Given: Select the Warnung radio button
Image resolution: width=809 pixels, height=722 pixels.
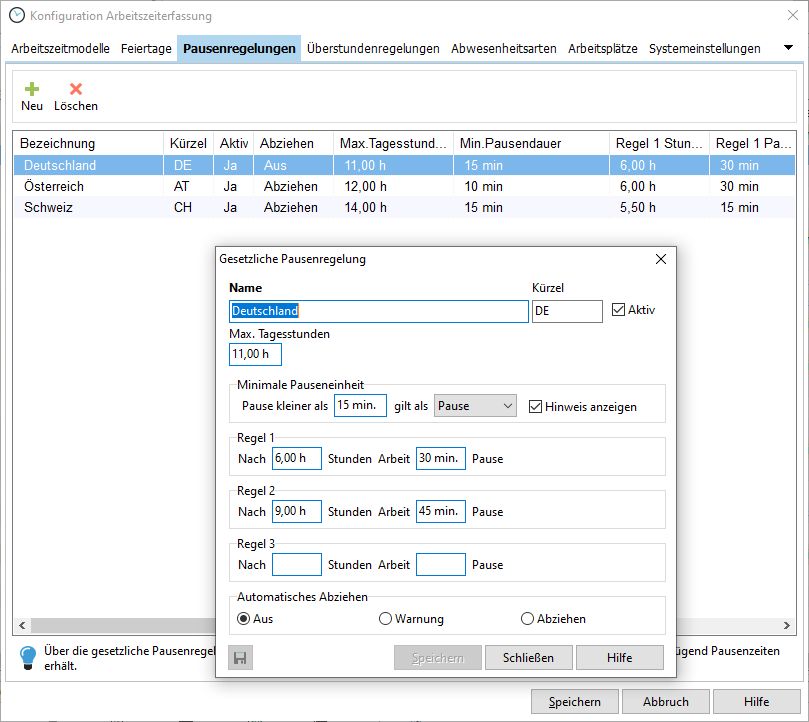Looking at the screenshot, I should coord(386,619).
